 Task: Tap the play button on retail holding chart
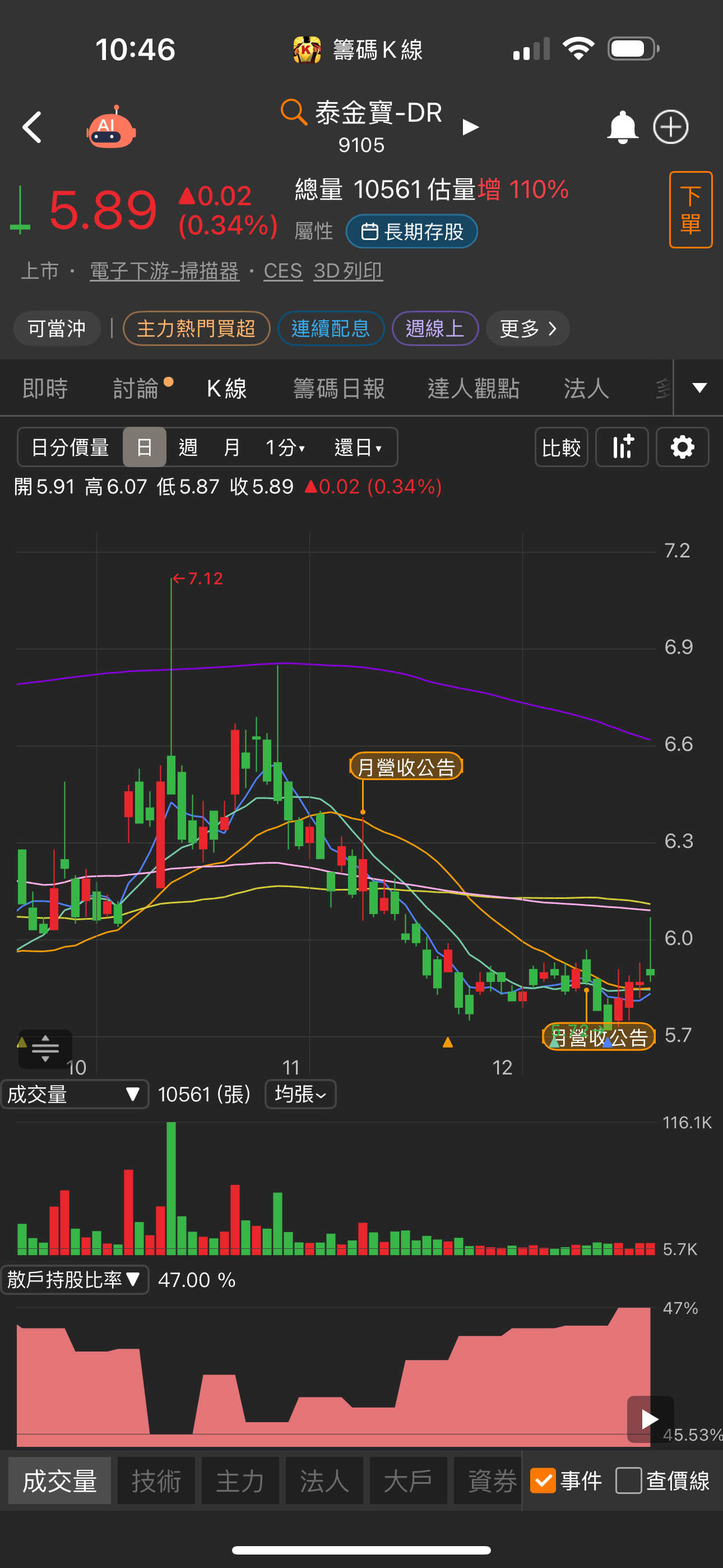point(650,1419)
